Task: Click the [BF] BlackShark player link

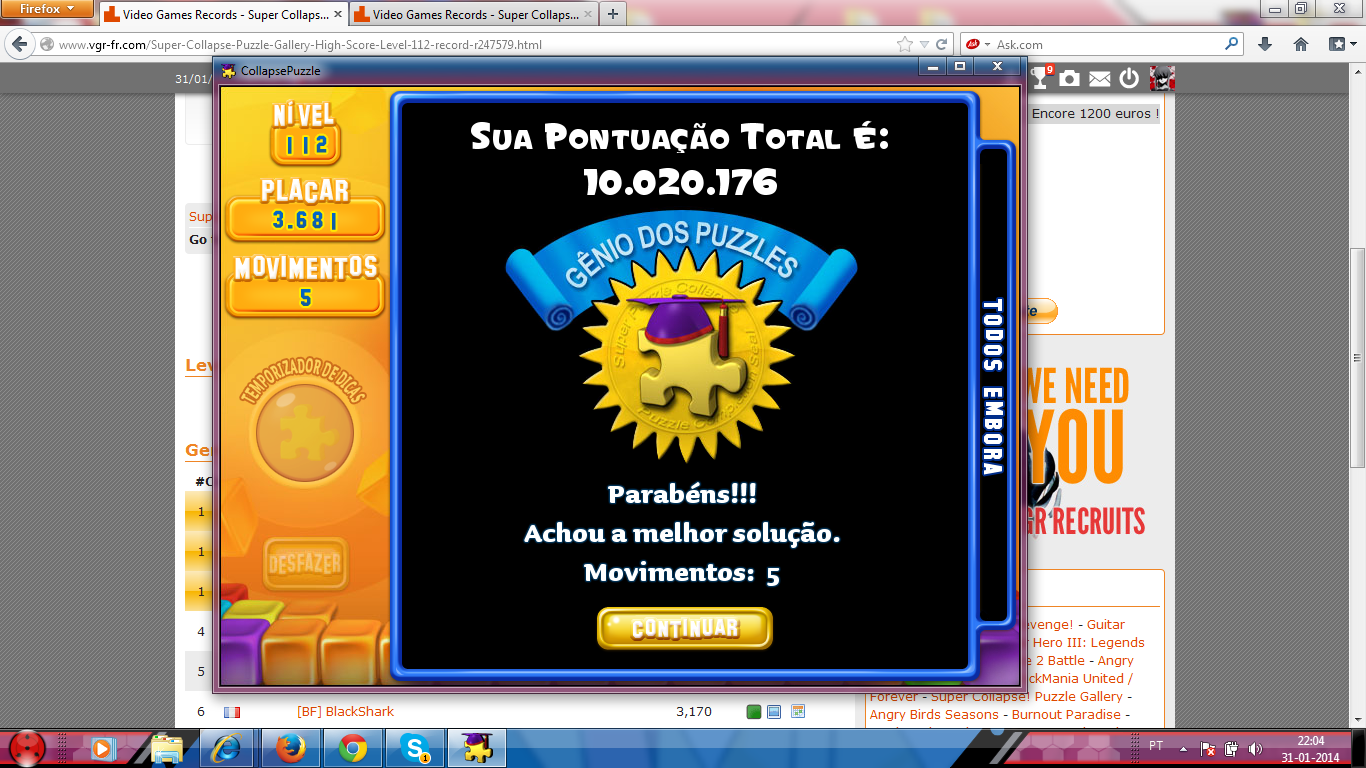Action: click(x=345, y=712)
